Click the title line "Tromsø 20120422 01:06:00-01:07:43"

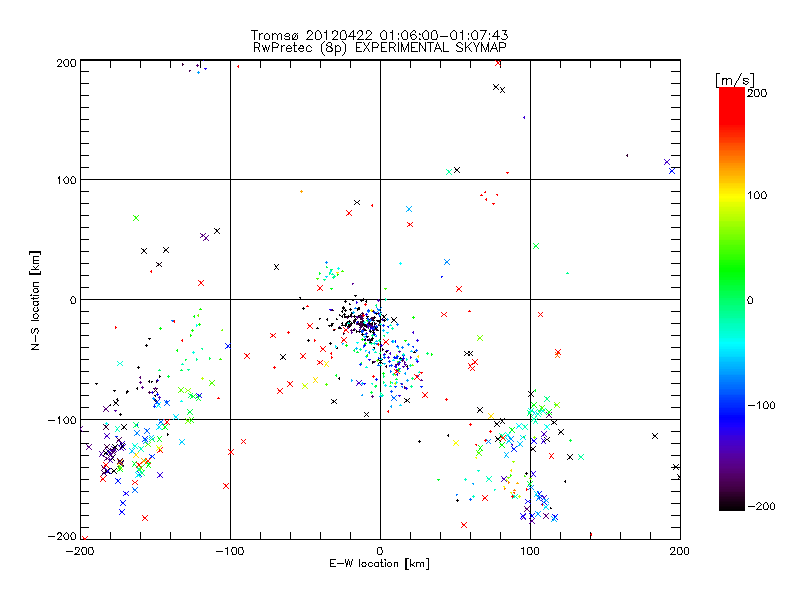(x=379, y=35)
